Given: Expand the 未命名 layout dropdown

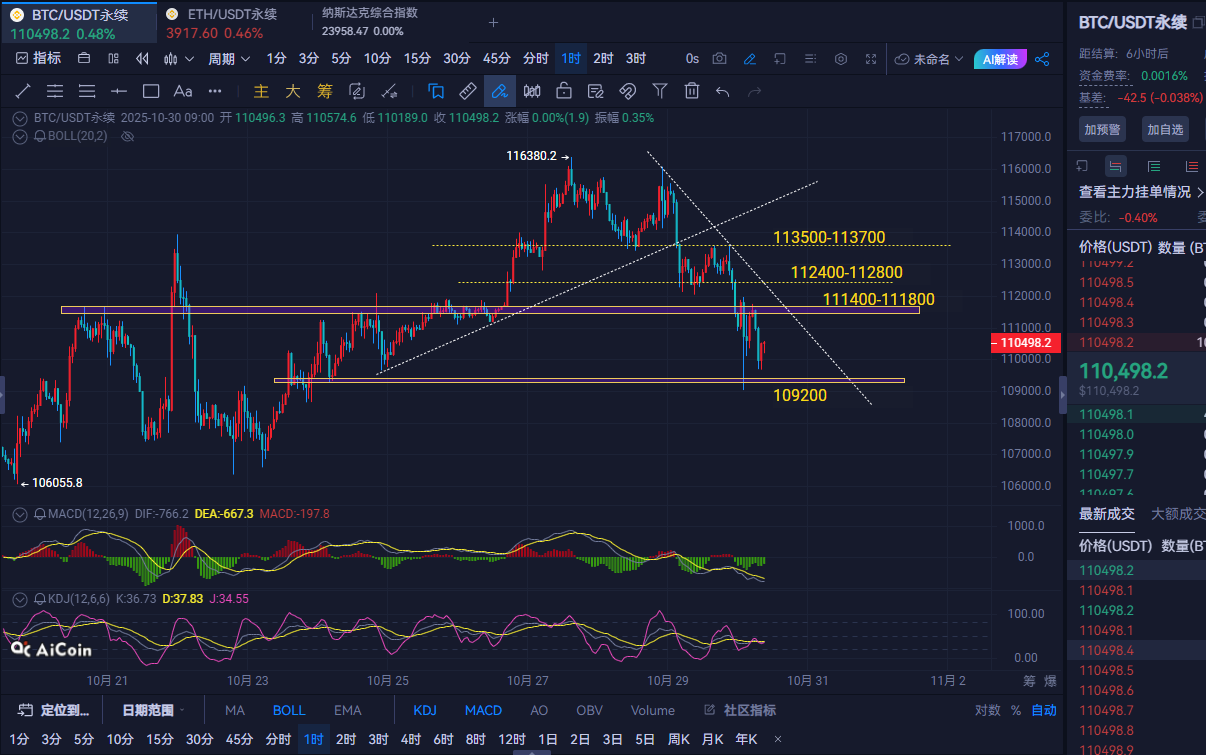Looking at the screenshot, I should [930, 59].
